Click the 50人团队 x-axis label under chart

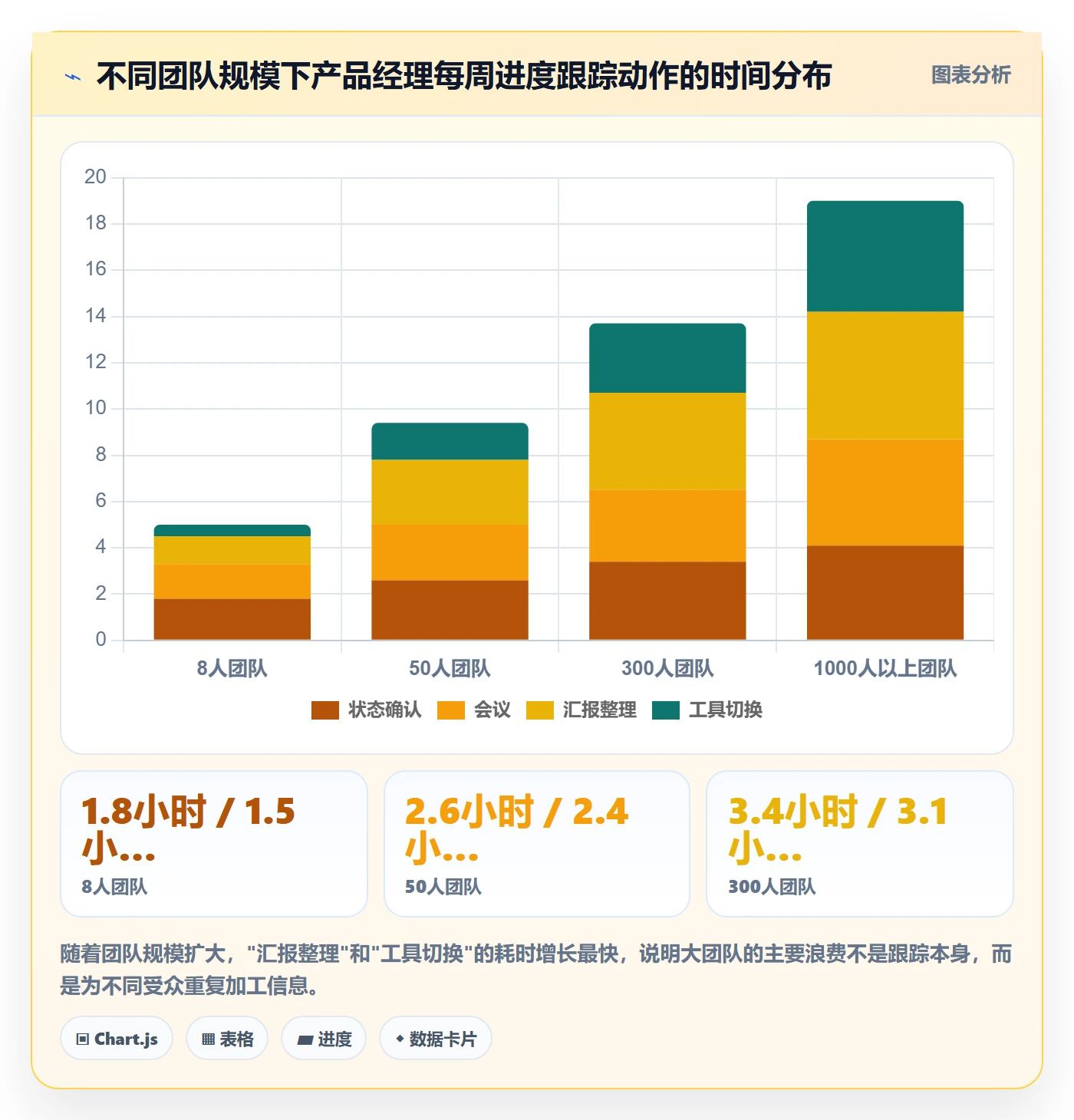(x=450, y=668)
